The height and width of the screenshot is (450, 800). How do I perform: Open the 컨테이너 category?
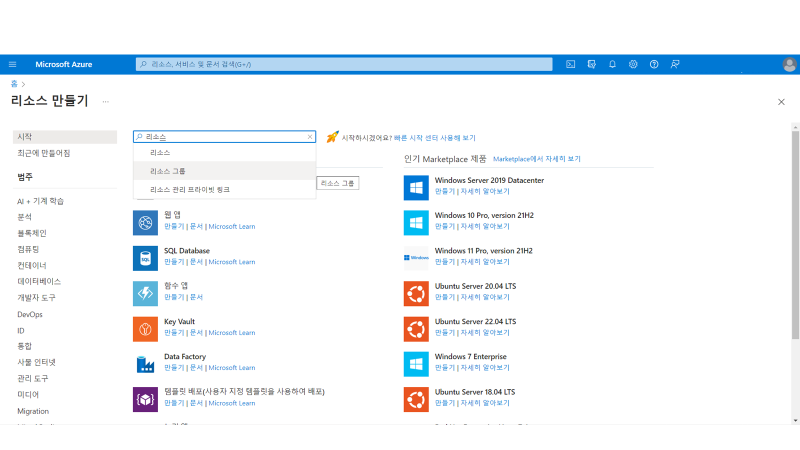(x=32, y=265)
